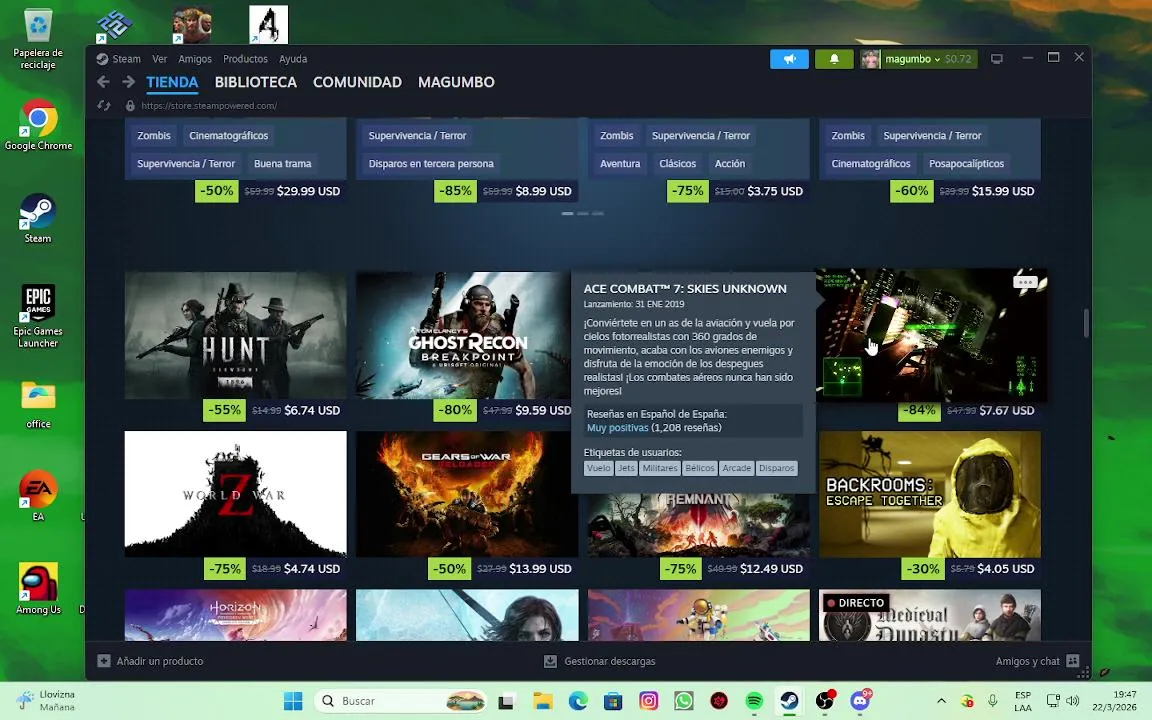Click the Disparos en tercera persona tag
This screenshot has height=720, width=1152.
[x=431, y=164]
